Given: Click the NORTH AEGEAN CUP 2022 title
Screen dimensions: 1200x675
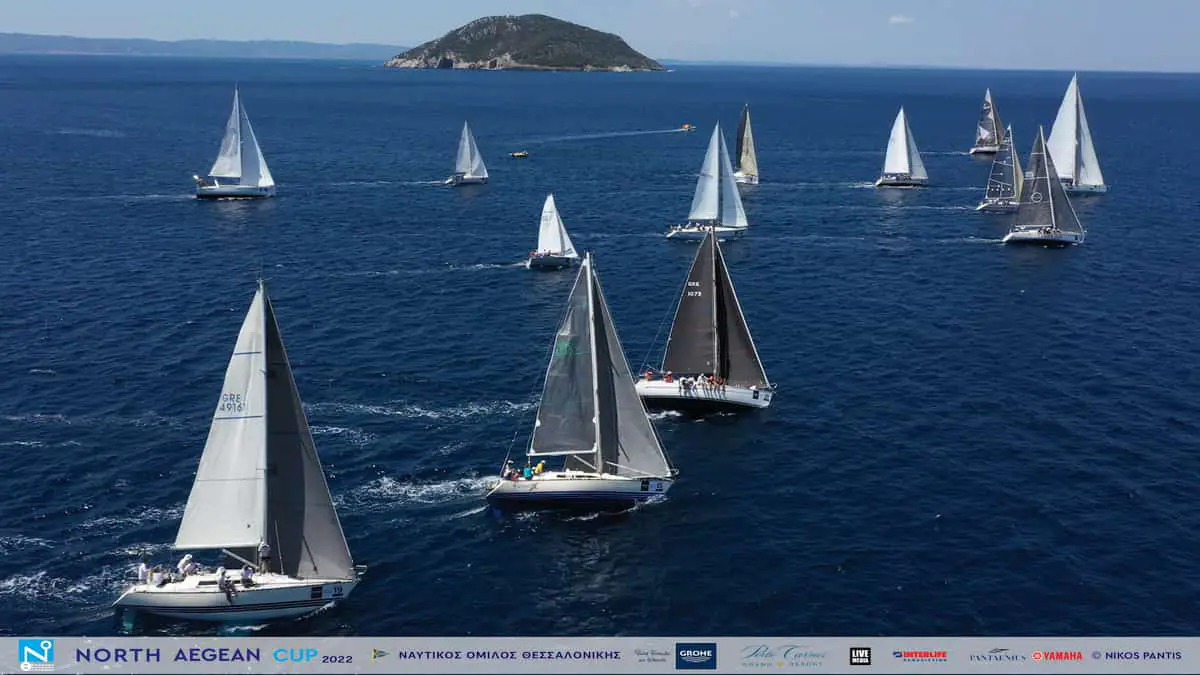Looking at the screenshot, I should [213, 656].
